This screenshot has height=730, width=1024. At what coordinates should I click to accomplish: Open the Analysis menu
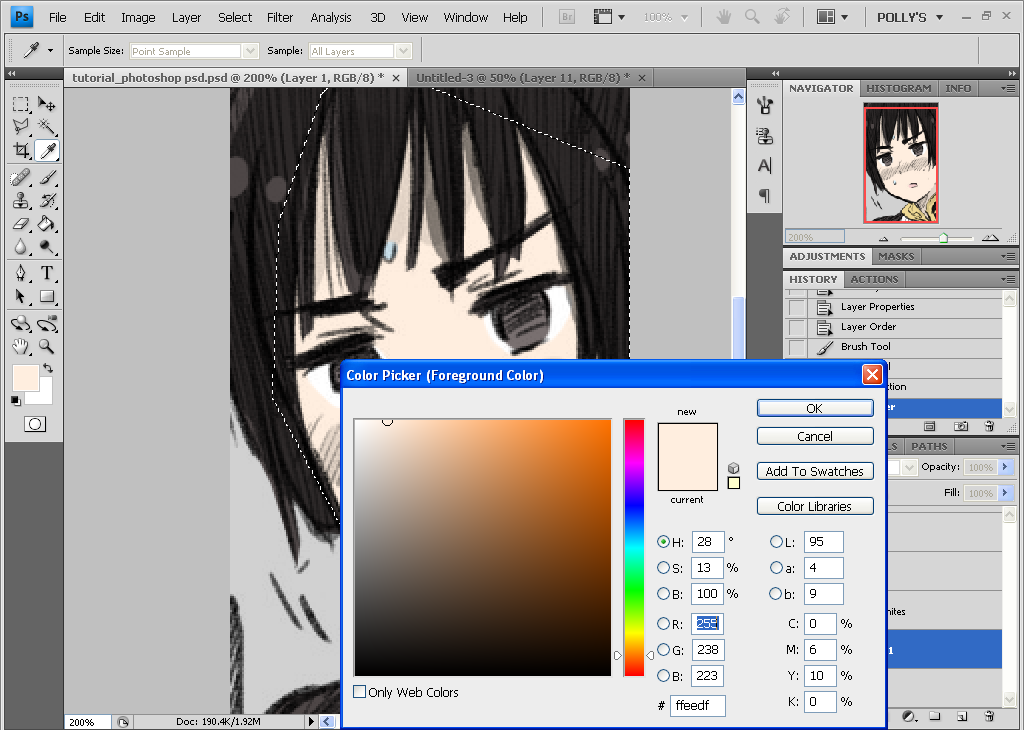tap(330, 18)
